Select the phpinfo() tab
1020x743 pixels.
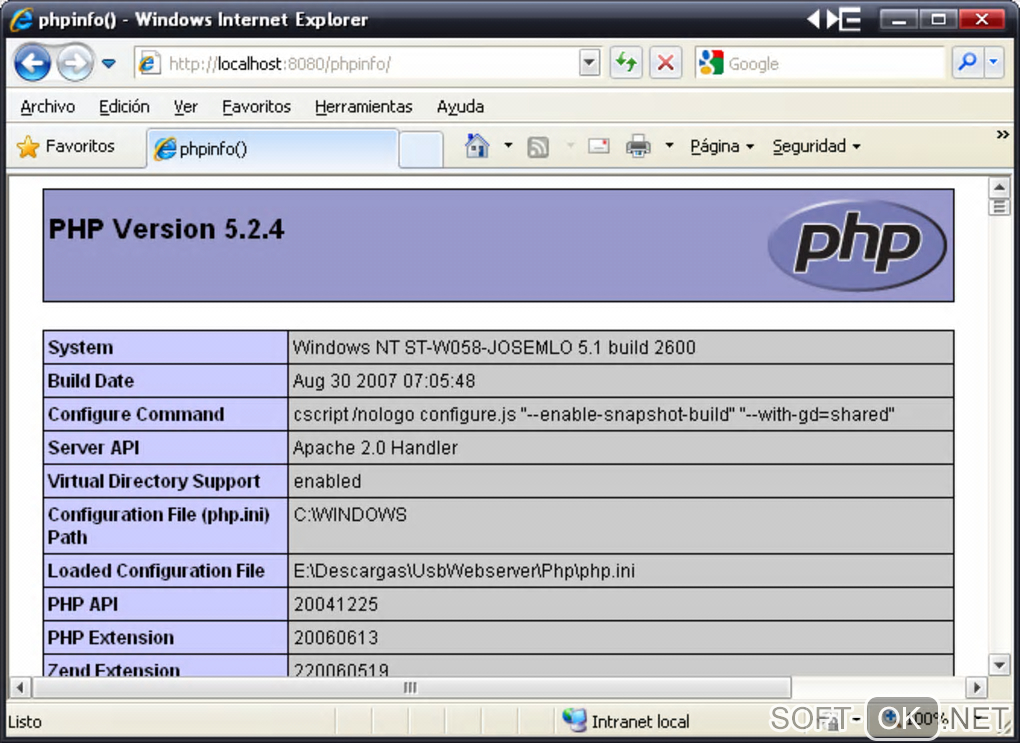click(273, 149)
